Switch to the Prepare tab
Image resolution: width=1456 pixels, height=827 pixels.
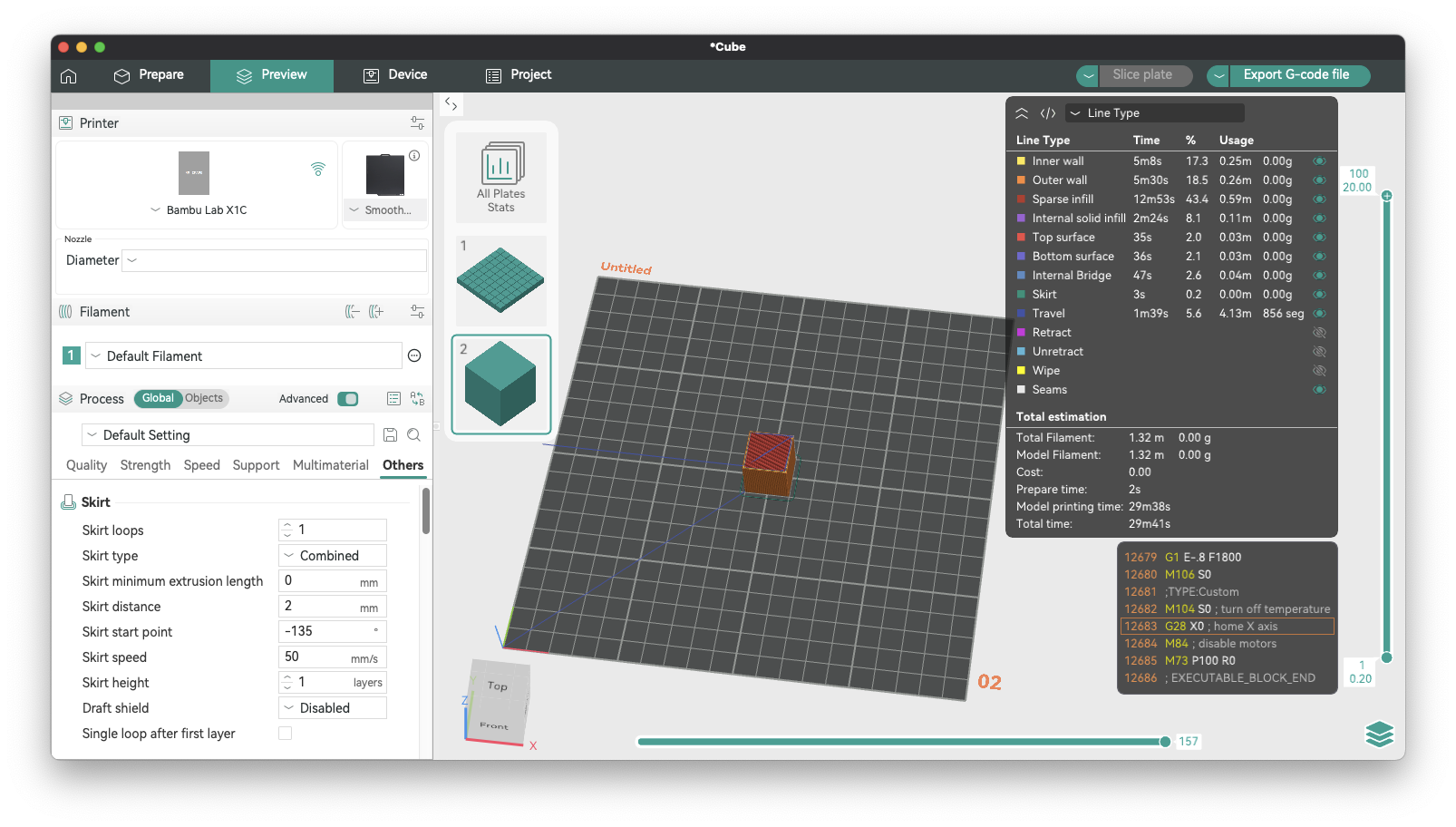click(149, 75)
